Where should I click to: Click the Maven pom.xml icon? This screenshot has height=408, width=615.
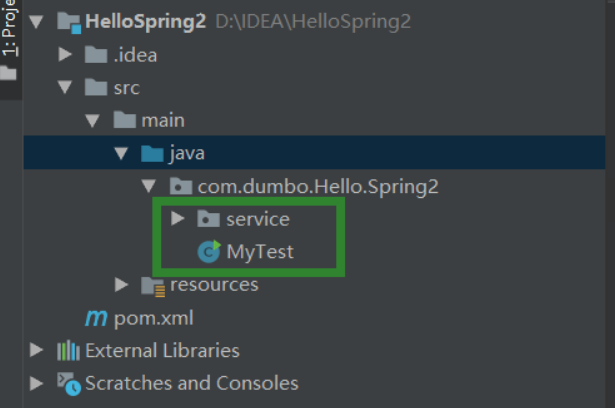click(96, 318)
